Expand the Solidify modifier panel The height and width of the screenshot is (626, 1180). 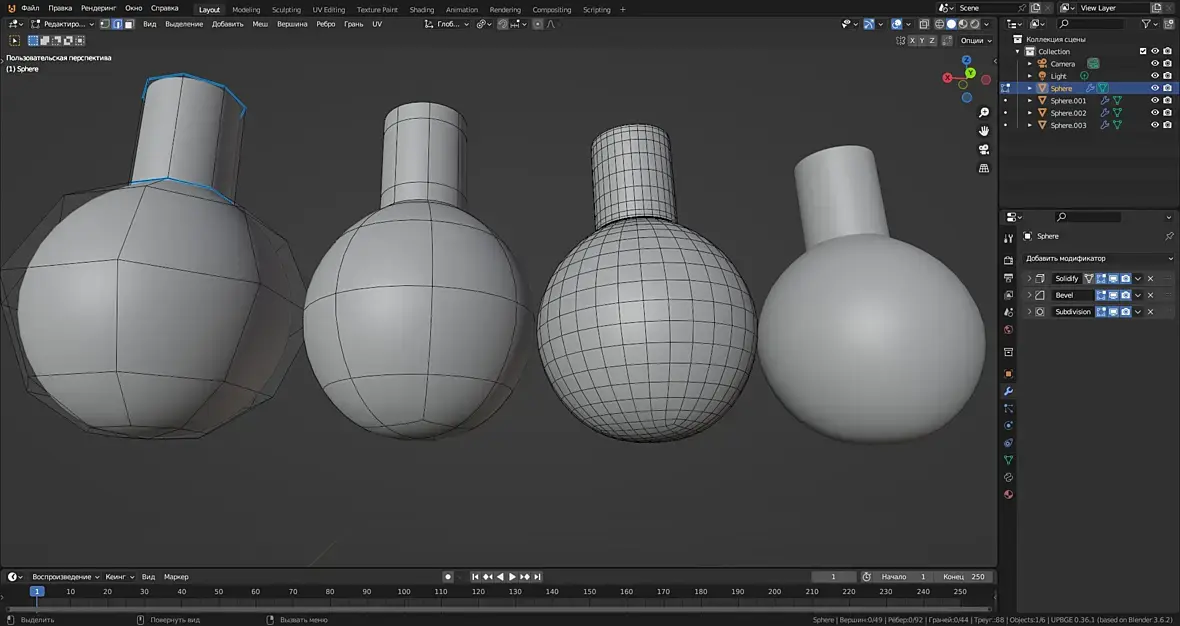(1029, 279)
